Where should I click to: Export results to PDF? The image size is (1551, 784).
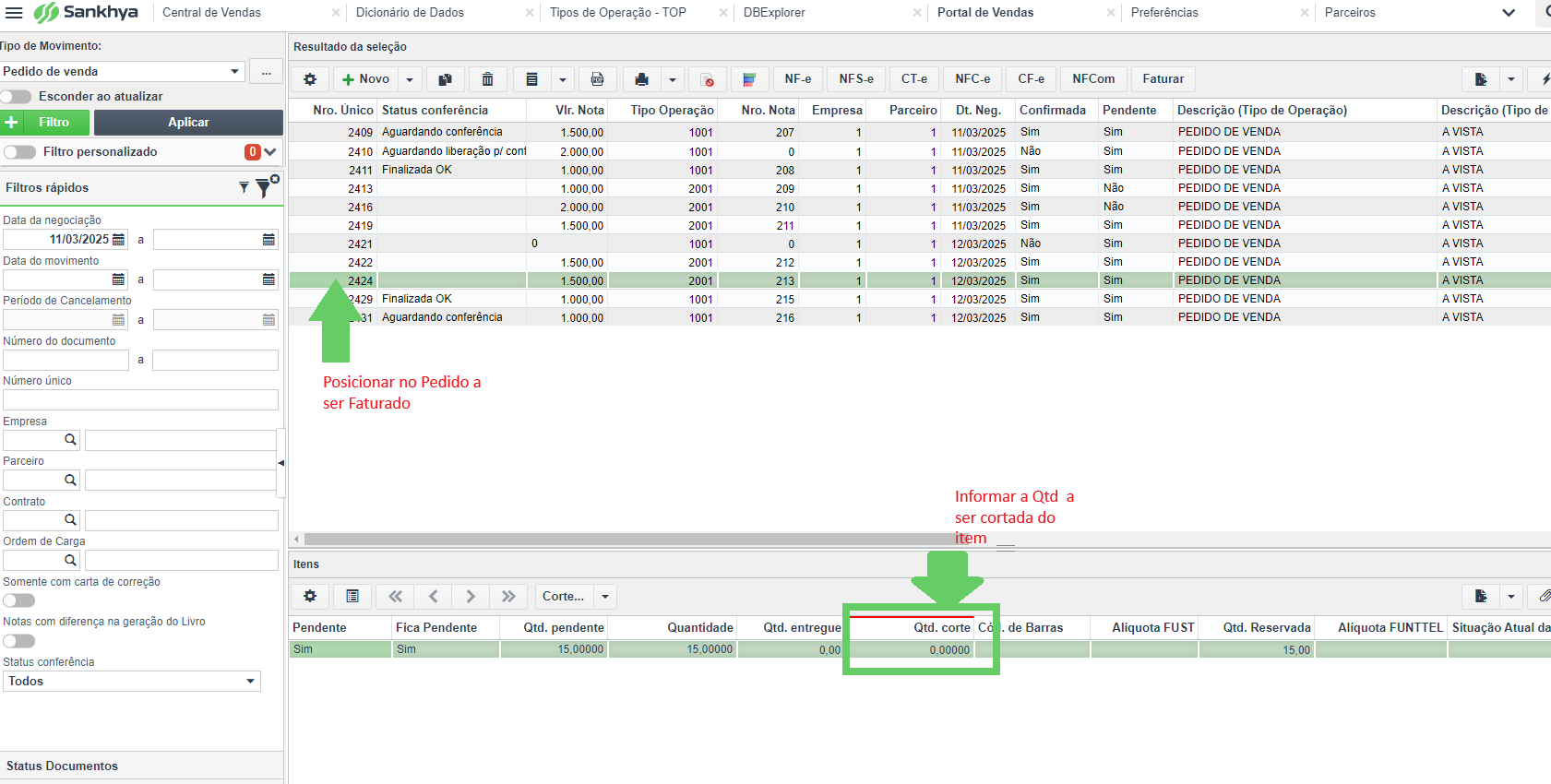pyautogui.click(x=597, y=79)
